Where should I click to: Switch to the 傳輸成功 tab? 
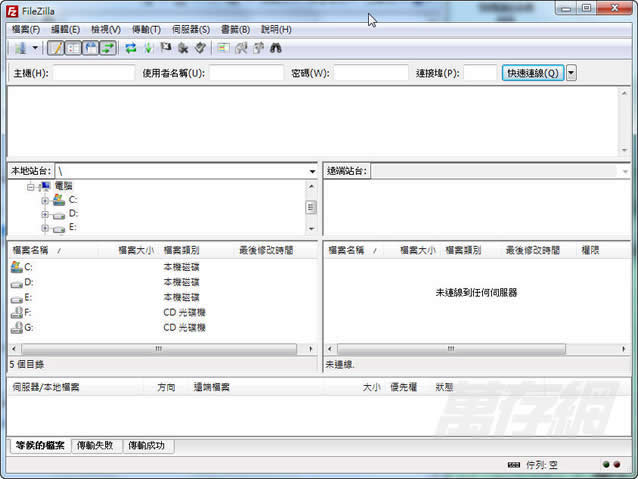coord(147,446)
